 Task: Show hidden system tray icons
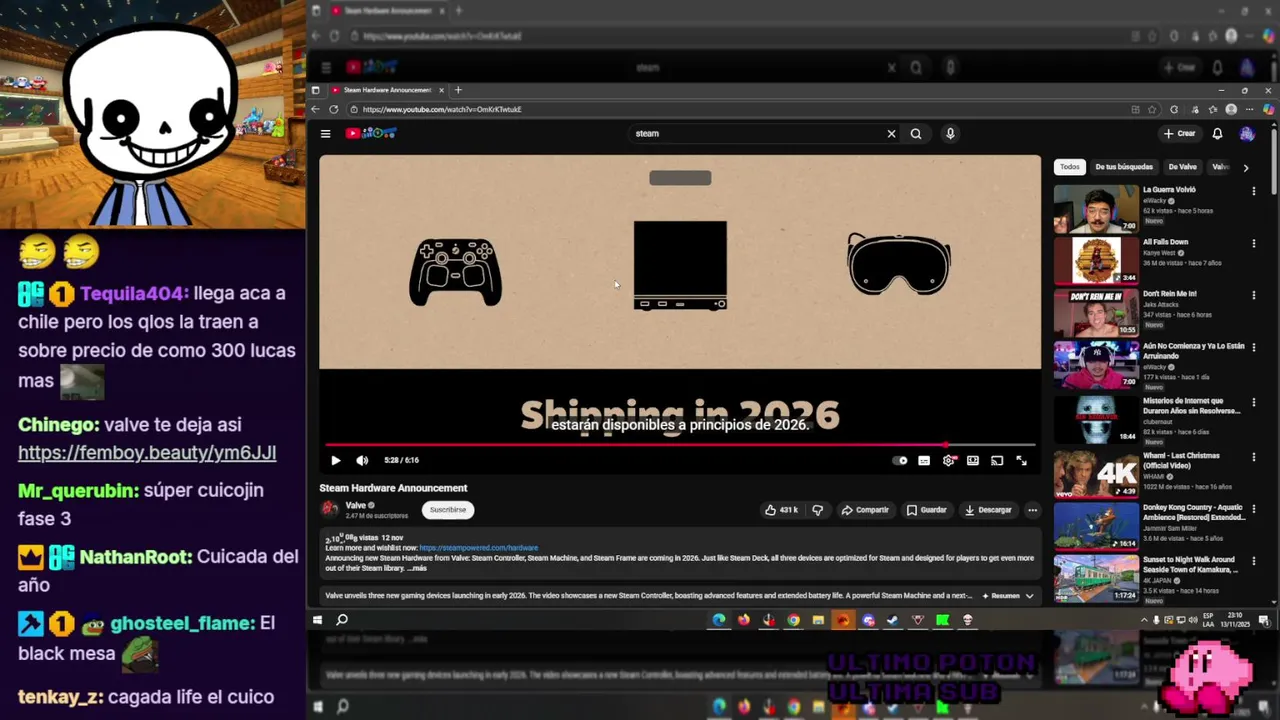1144,620
